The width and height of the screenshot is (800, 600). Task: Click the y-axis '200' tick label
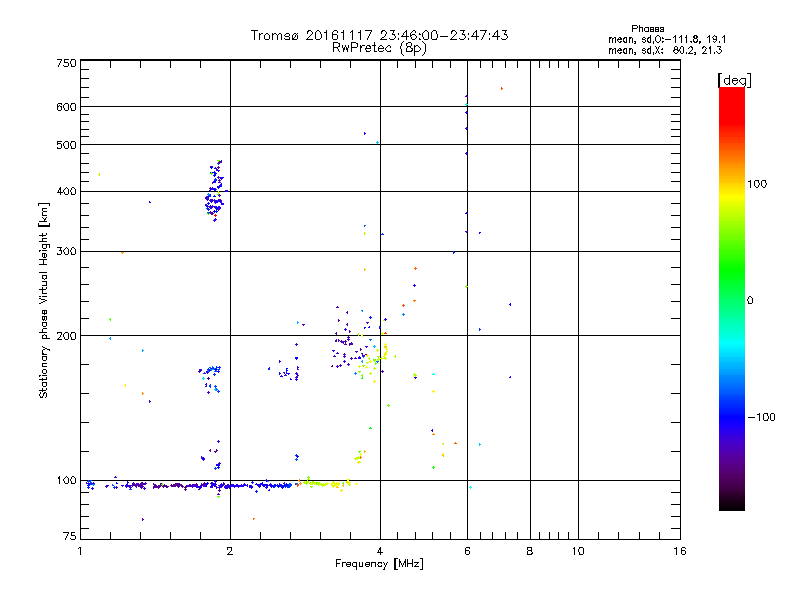[66, 336]
